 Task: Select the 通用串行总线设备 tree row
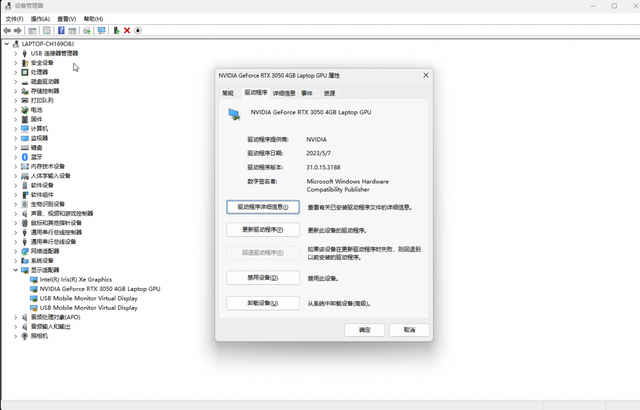[53, 242]
